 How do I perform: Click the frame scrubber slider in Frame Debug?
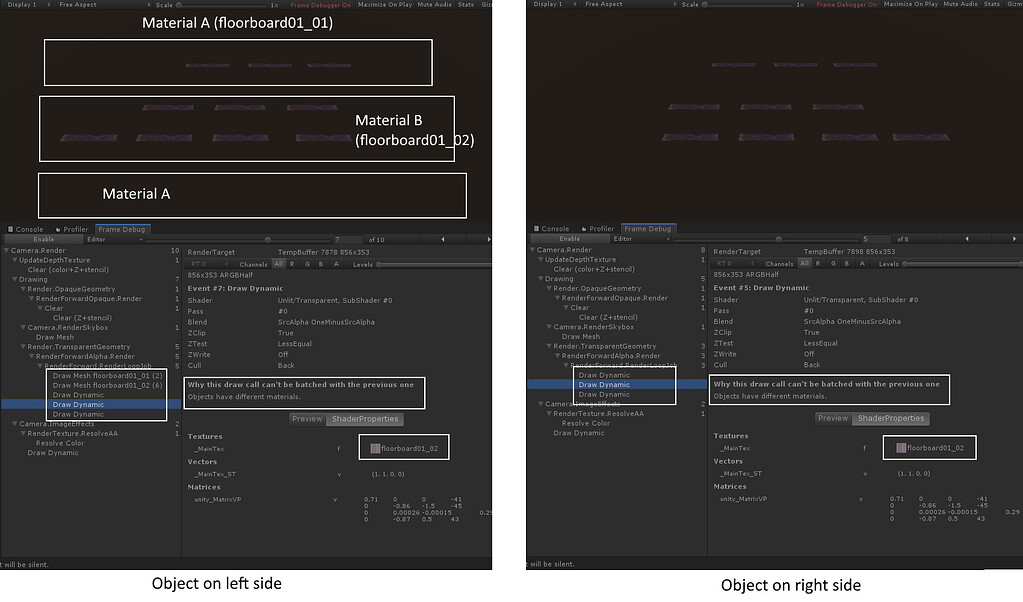pos(267,239)
